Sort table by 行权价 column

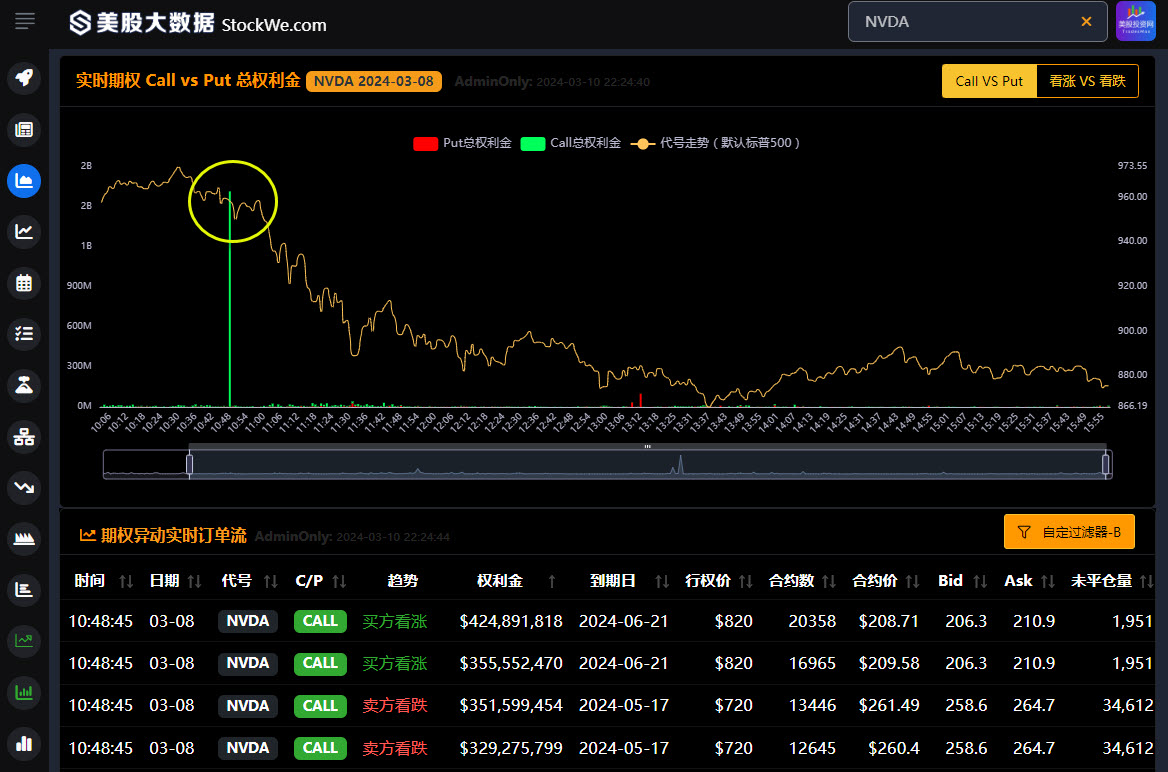[x=746, y=581]
